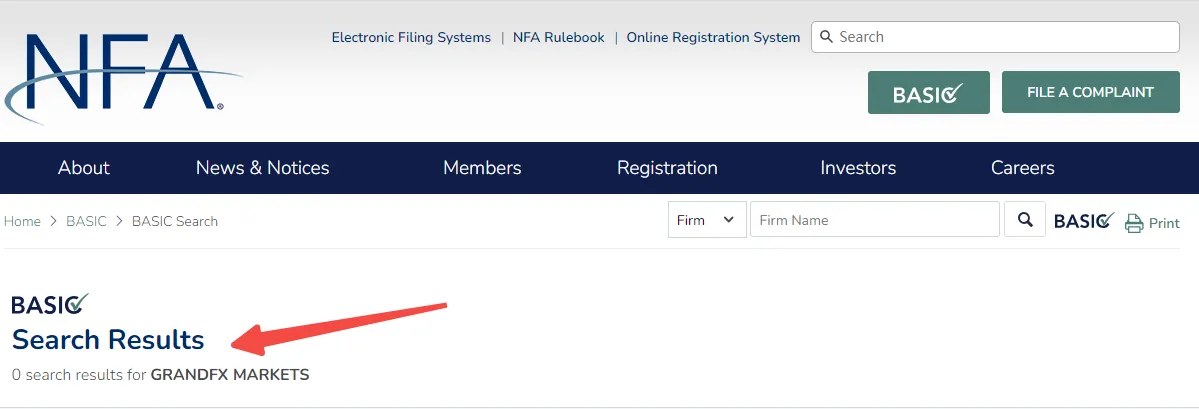Screen dimensions: 1199x409
Task: Open the green BASIC button in header
Action: click(x=928, y=93)
